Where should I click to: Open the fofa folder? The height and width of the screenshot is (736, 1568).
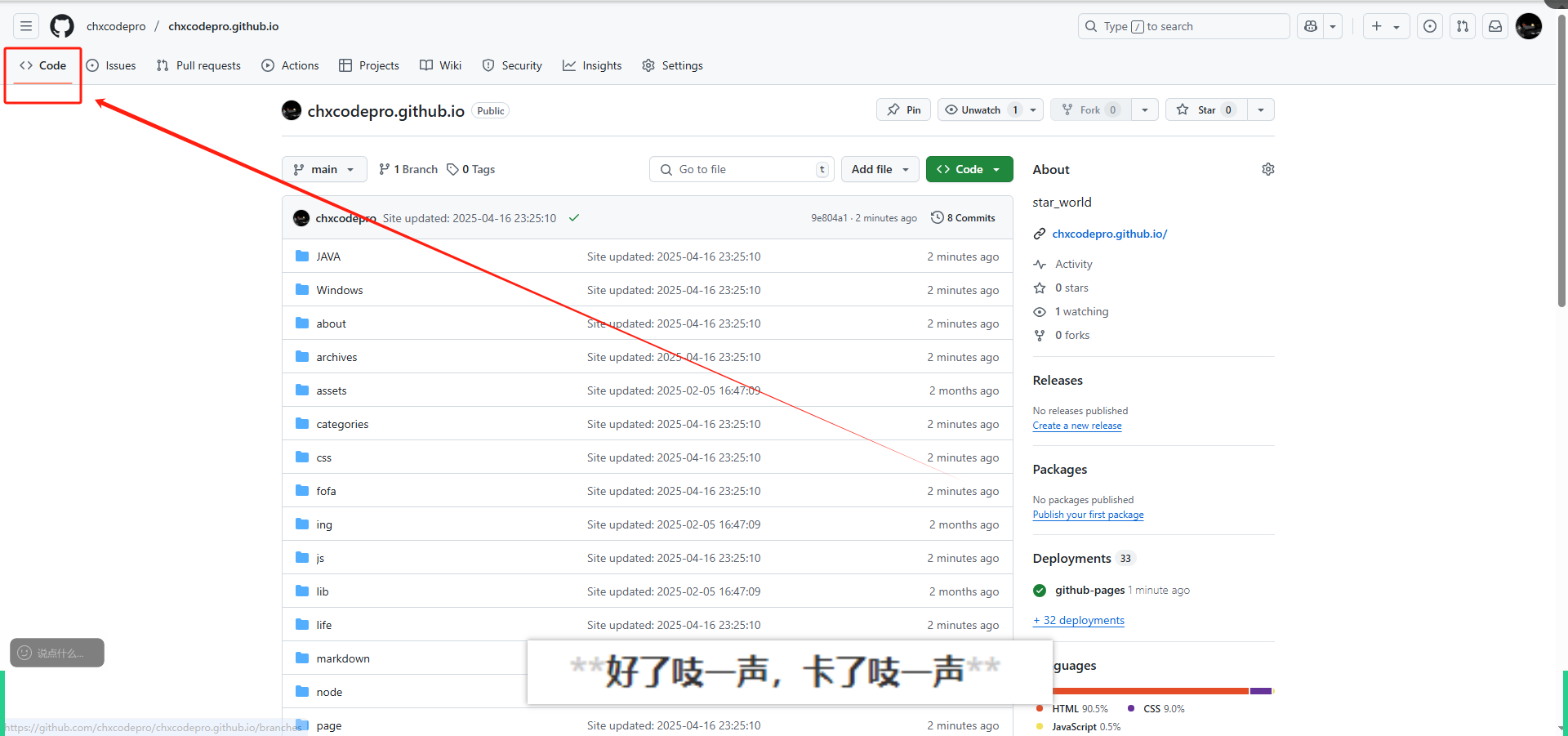click(326, 491)
